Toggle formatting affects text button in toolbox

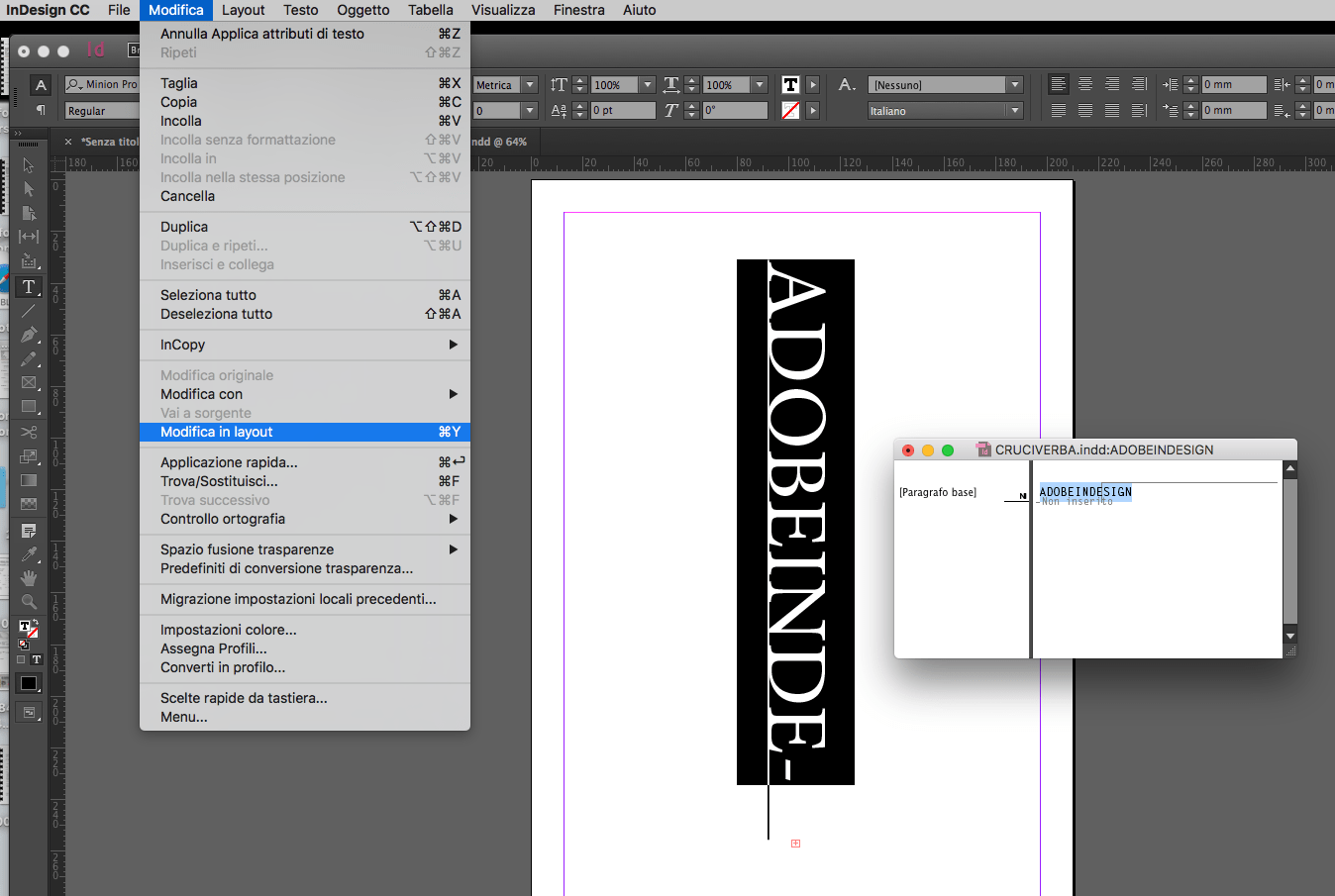[37, 659]
